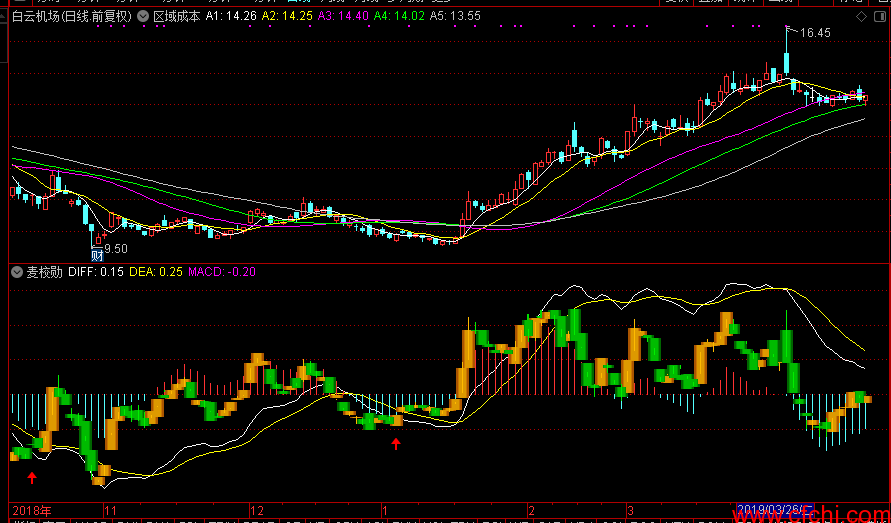This screenshot has height=523, width=891.
Task: Click the MACD: -0.20 readout
Action: pyautogui.click(x=222, y=272)
